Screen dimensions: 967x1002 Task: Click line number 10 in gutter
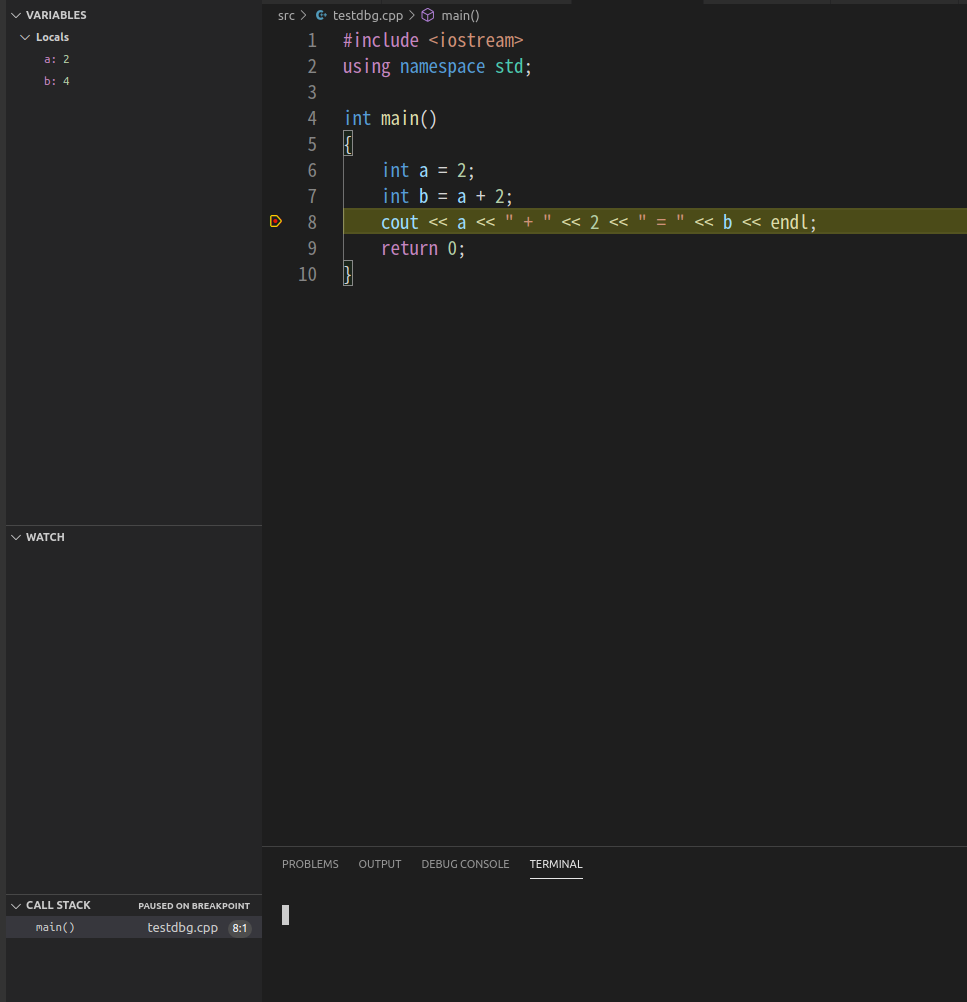[x=307, y=275]
